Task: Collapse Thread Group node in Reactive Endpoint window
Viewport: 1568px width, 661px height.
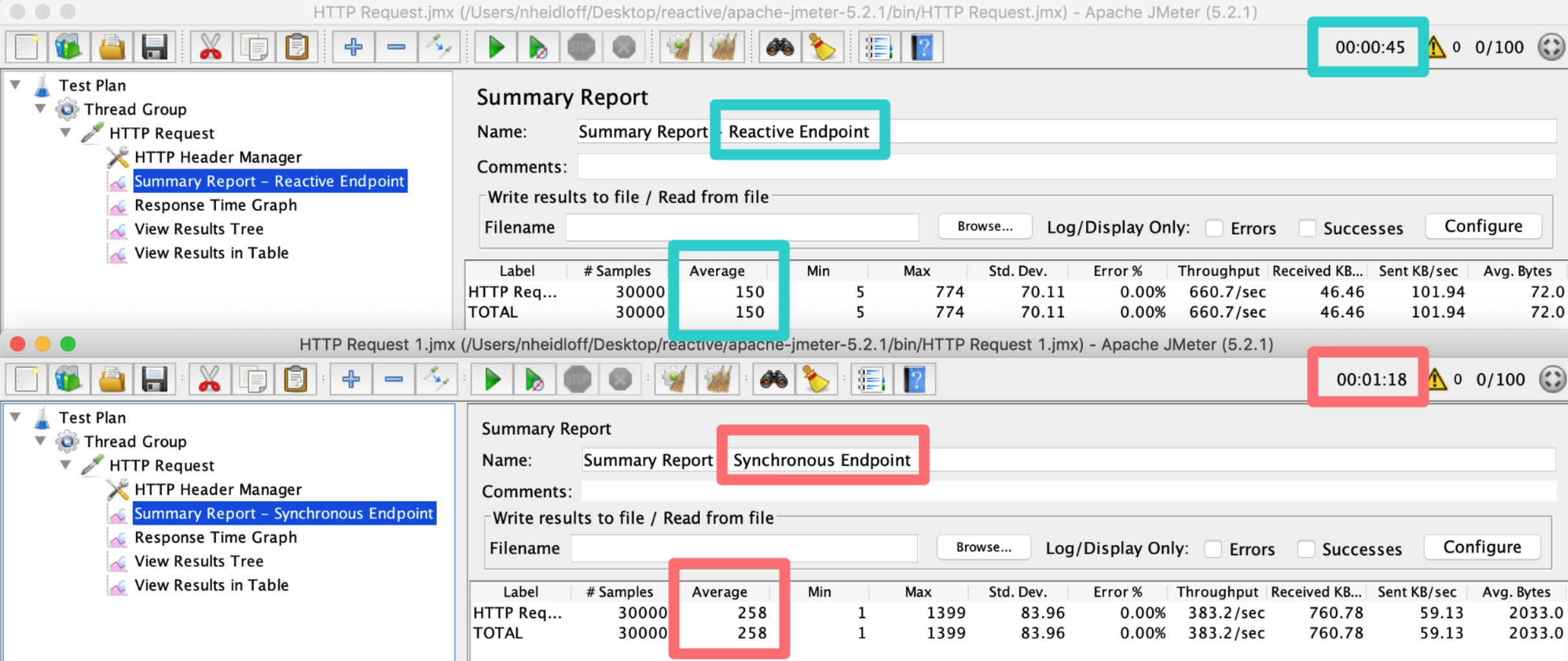Action: [x=41, y=109]
